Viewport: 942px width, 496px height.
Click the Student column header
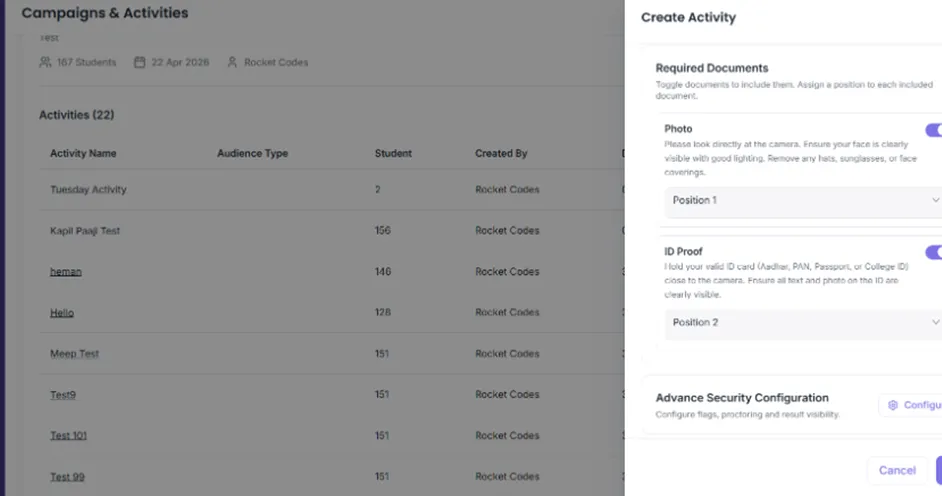click(394, 153)
